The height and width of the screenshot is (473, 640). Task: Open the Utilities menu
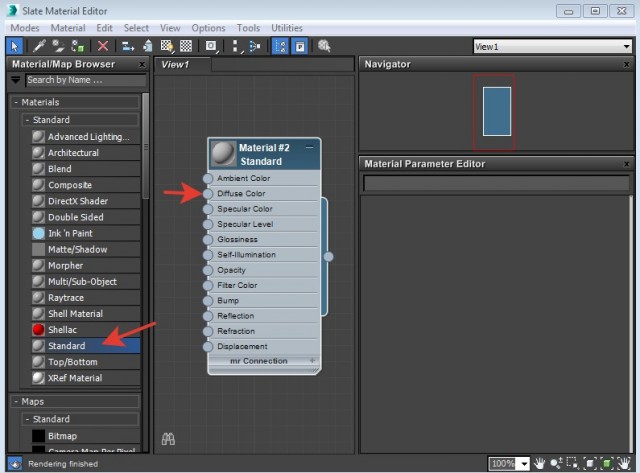[x=287, y=28]
